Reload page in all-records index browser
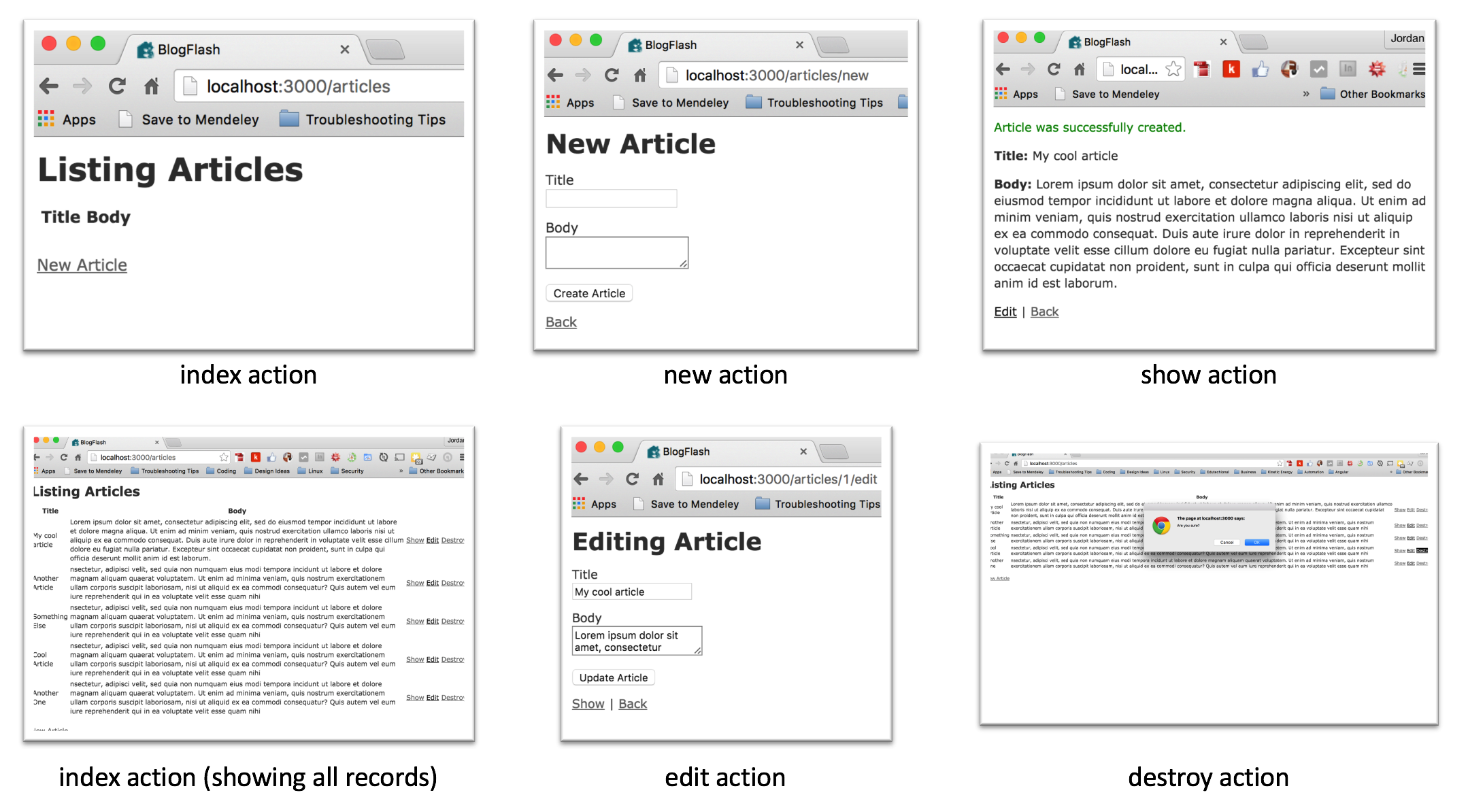Screen dimensions: 1468x812 coord(64,458)
